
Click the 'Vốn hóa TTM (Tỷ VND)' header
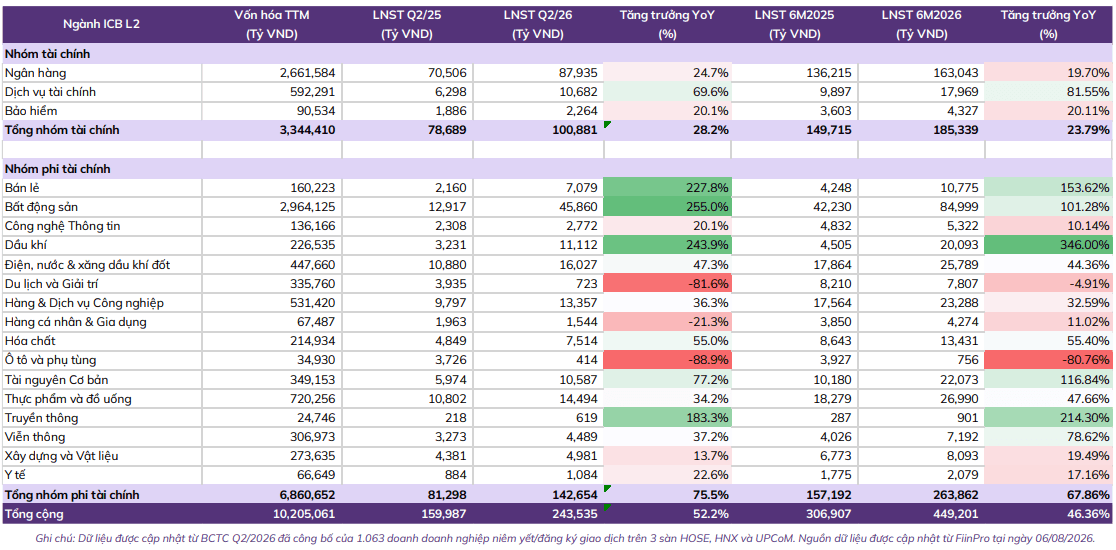click(271, 23)
